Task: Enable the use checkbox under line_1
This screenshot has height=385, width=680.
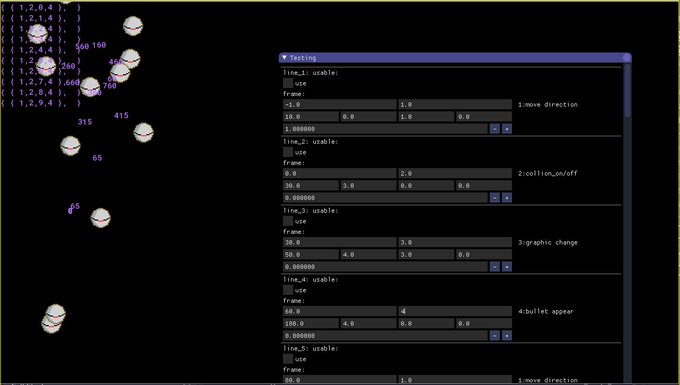Action: point(288,83)
